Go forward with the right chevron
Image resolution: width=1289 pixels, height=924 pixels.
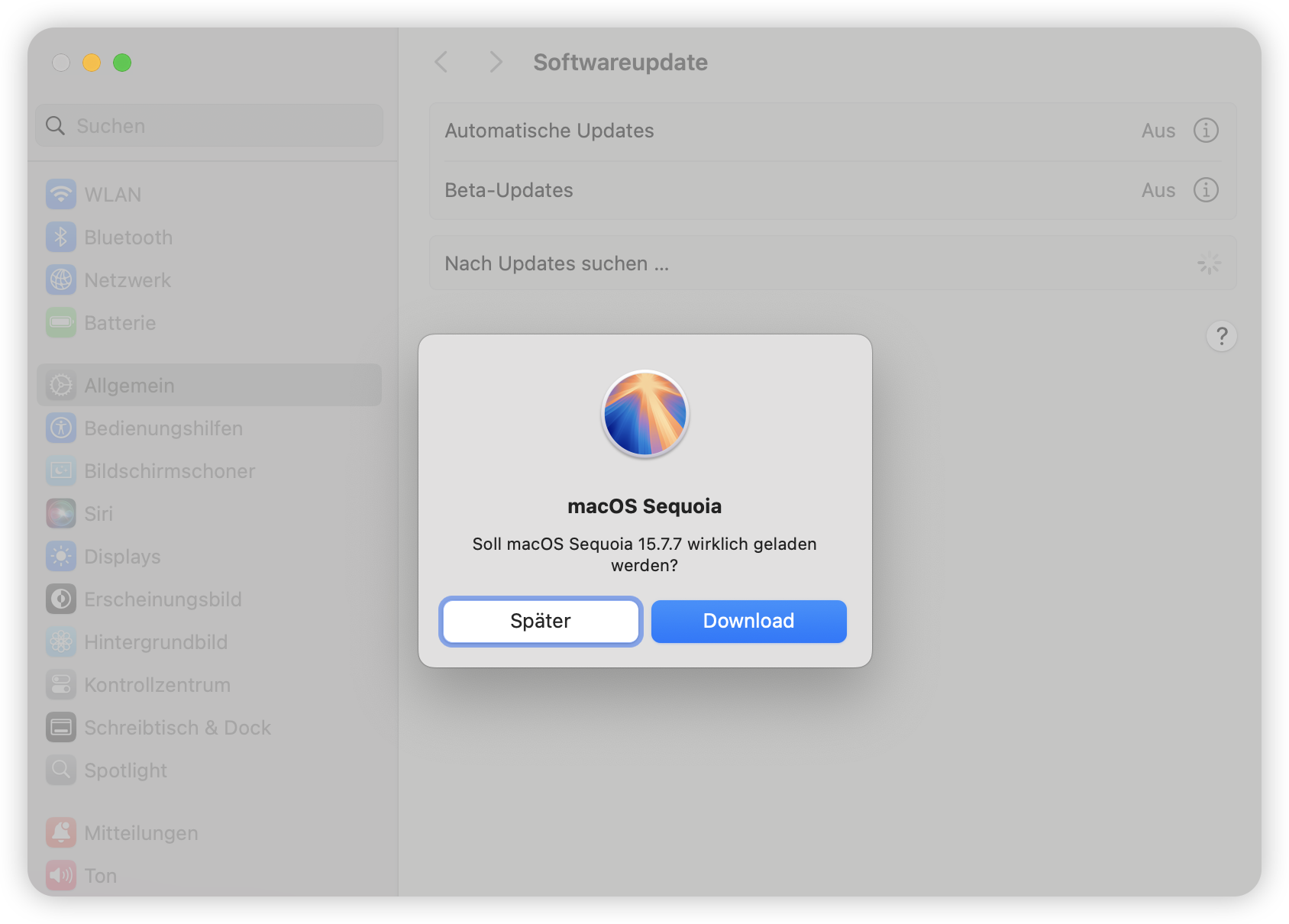496,62
